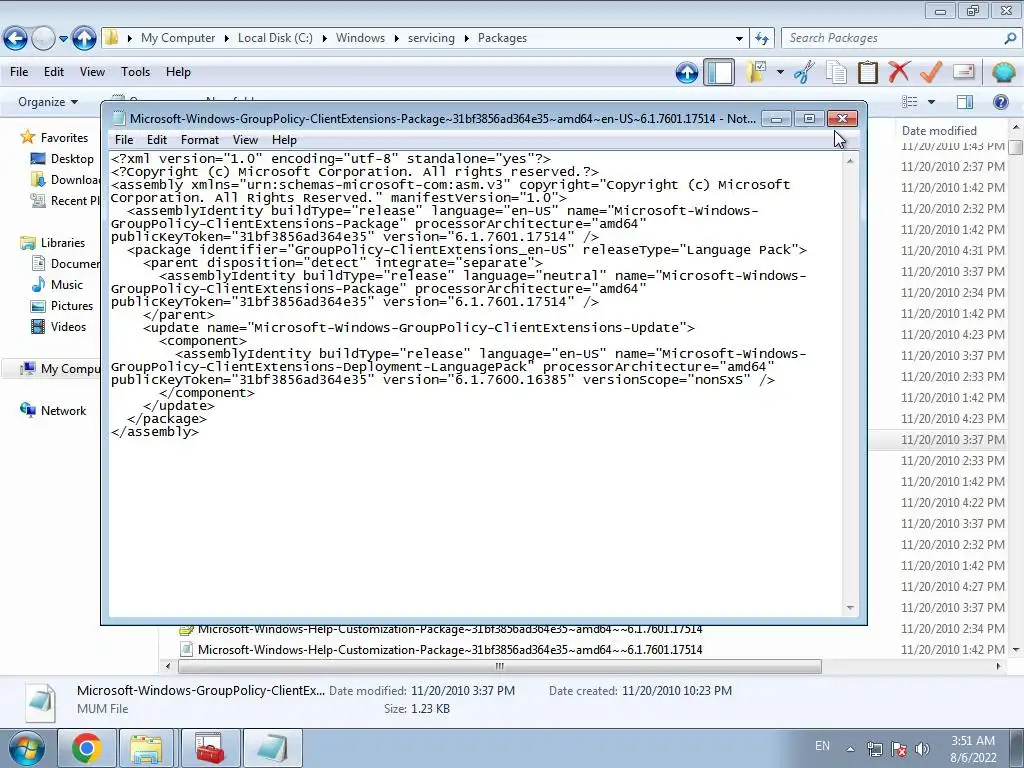Open the Explorer Help menu

178,72
